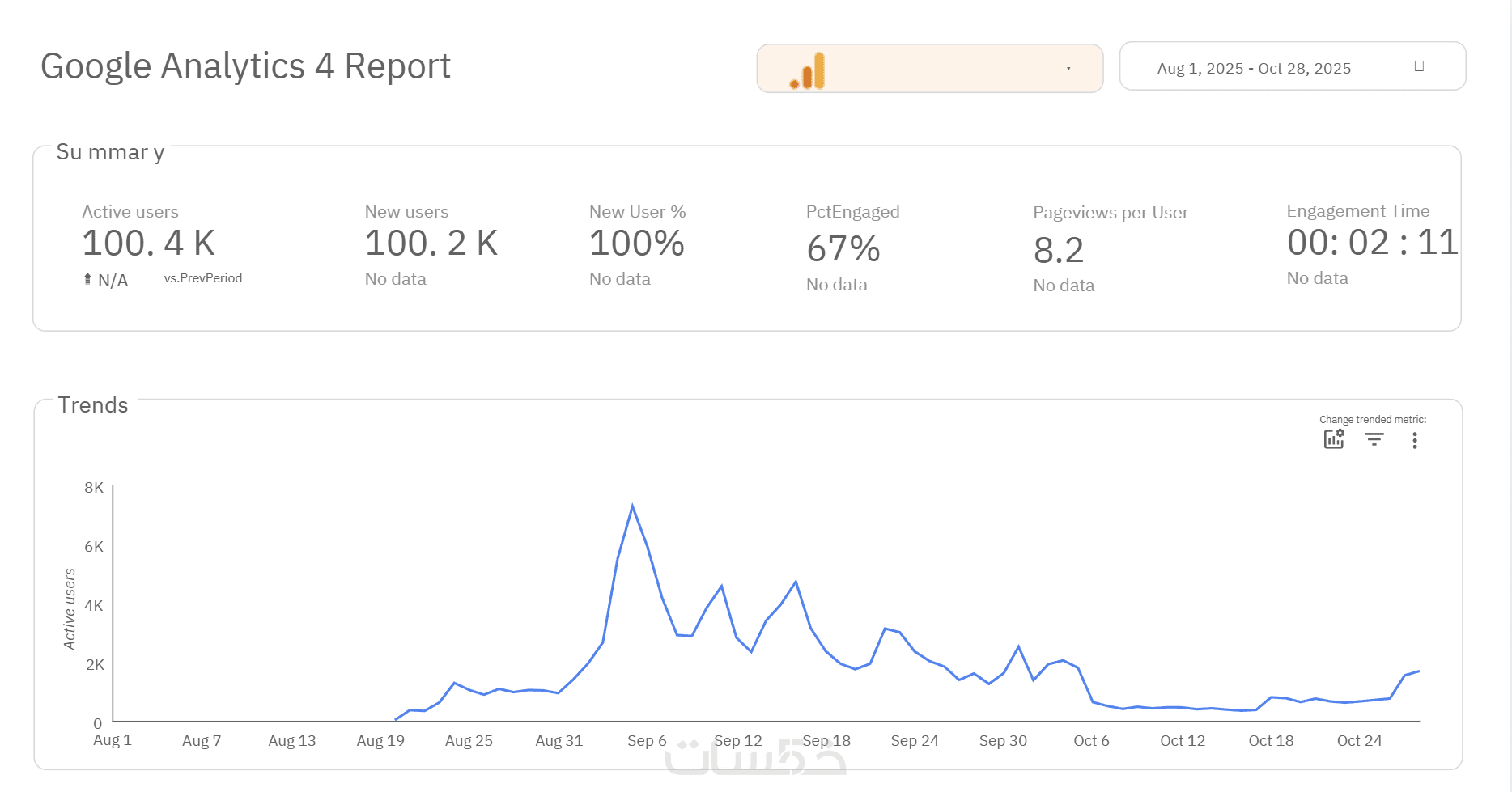Click the up-arrow next to N/A
The image size is (1512, 792).
coord(87,279)
